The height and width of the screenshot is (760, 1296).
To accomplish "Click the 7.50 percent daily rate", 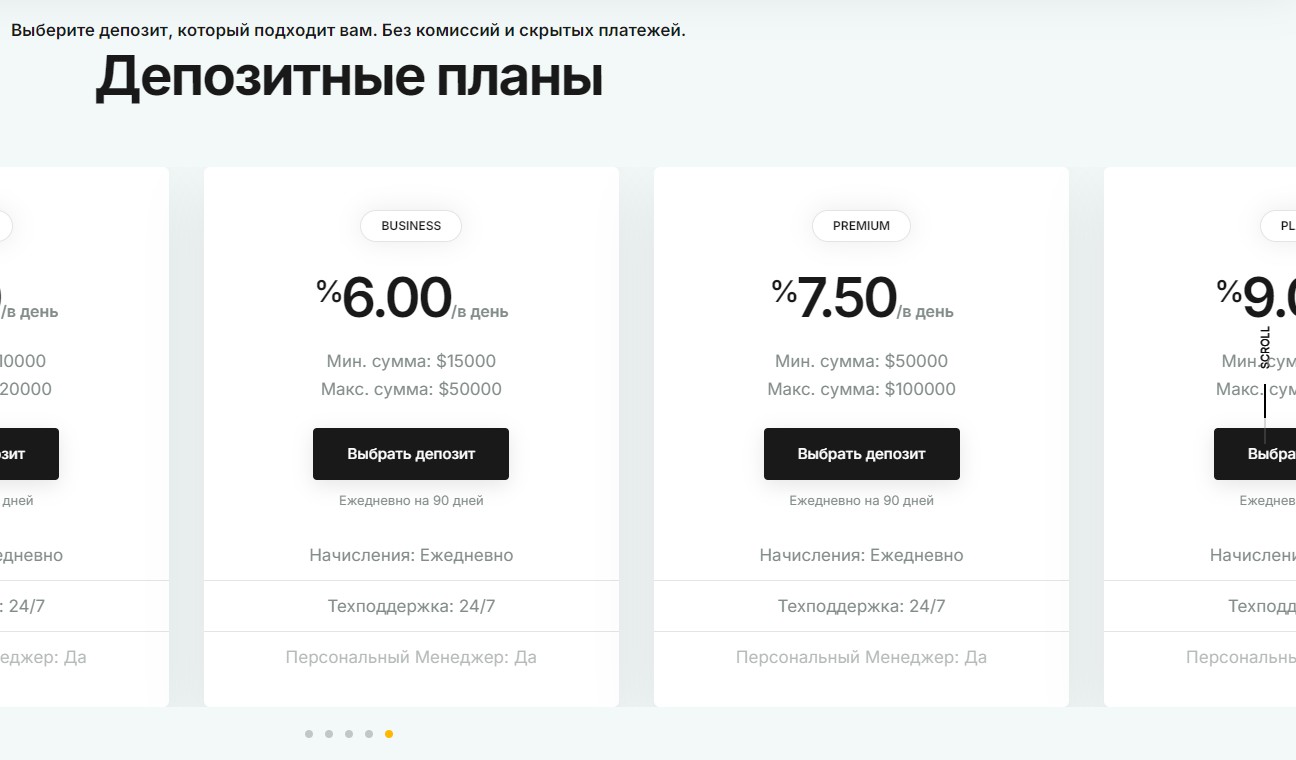I will [x=847, y=299].
